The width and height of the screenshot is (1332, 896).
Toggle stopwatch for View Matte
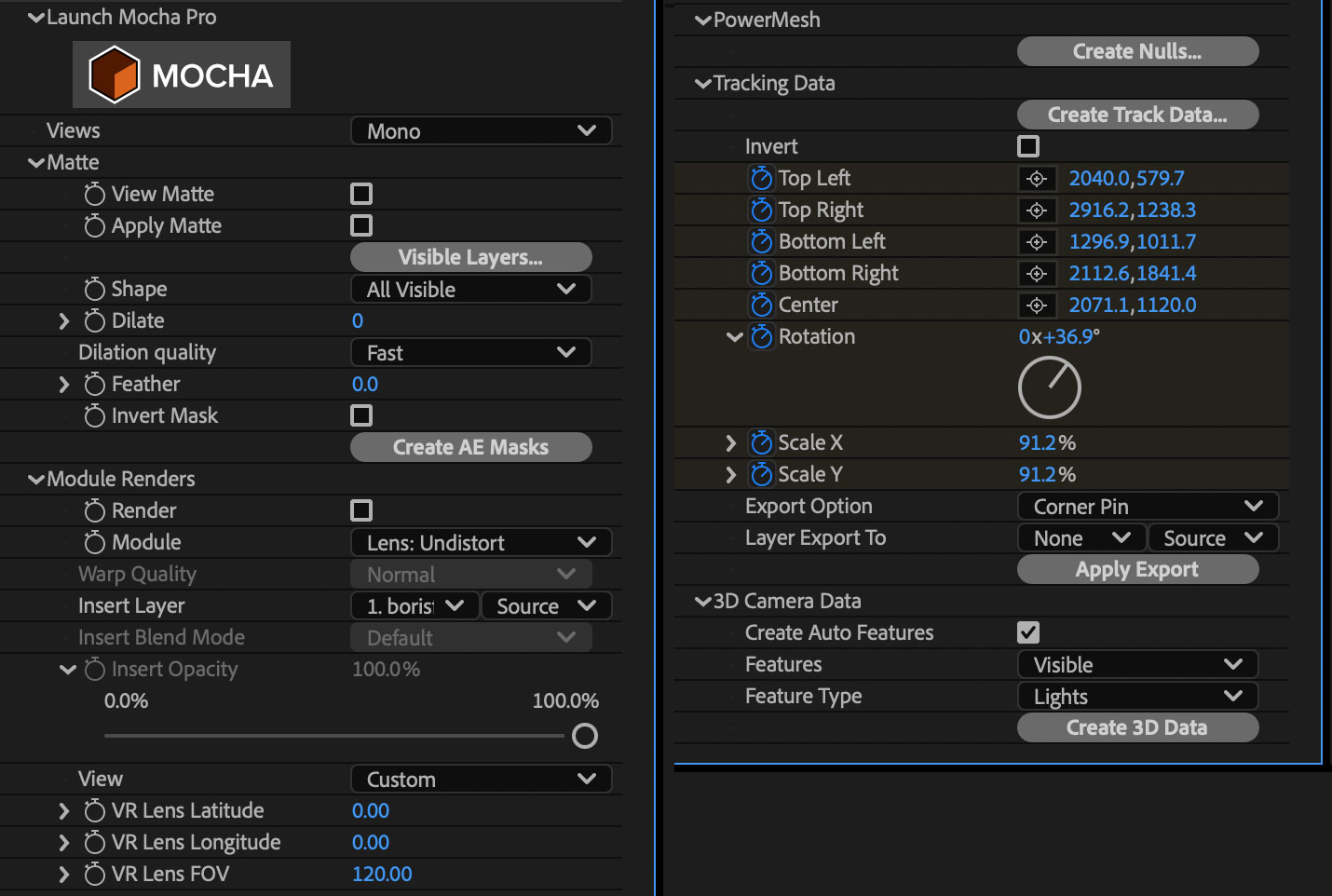94,194
